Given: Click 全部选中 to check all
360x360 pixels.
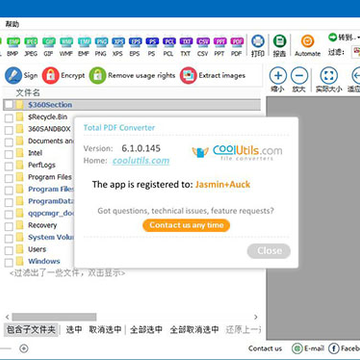Looking at the screenshot, I should (146, 330).
